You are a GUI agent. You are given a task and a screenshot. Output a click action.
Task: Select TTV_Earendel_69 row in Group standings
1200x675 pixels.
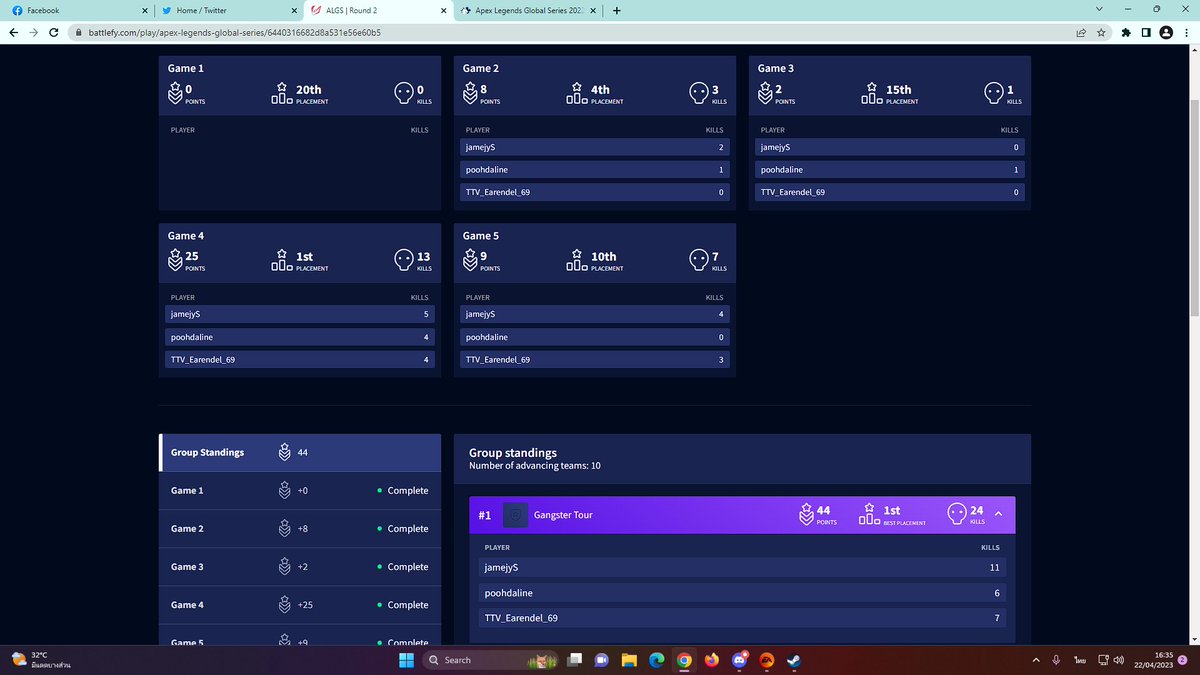tap(742, 618)
